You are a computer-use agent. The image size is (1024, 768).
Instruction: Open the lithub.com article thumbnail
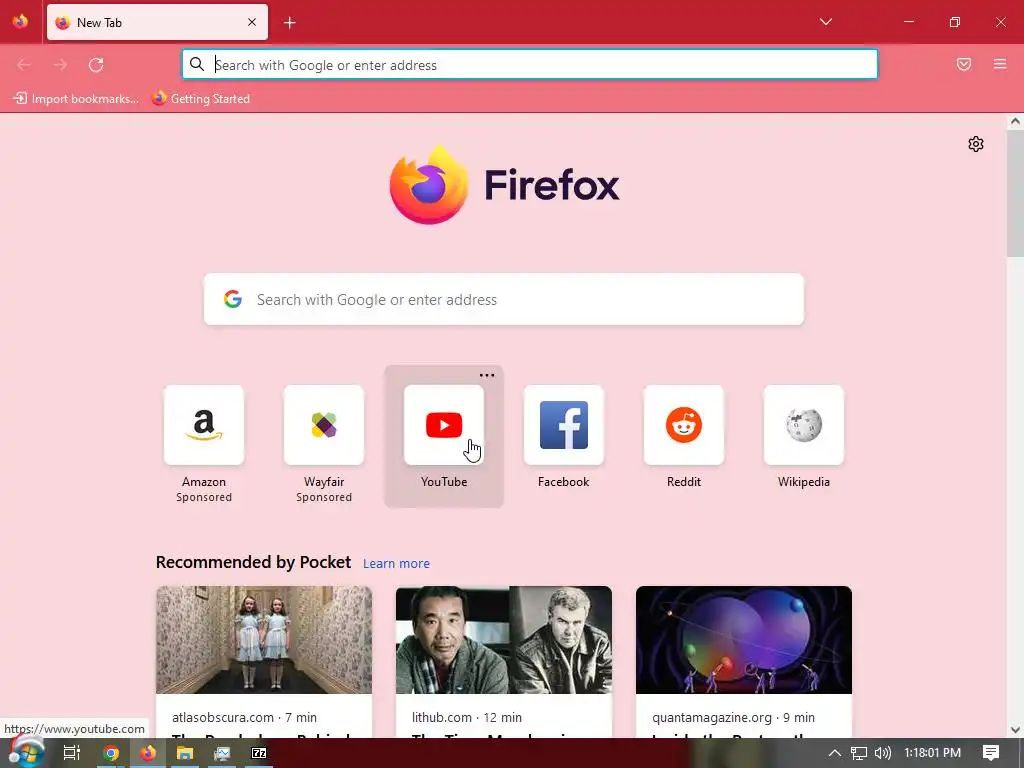click(504, 640)
